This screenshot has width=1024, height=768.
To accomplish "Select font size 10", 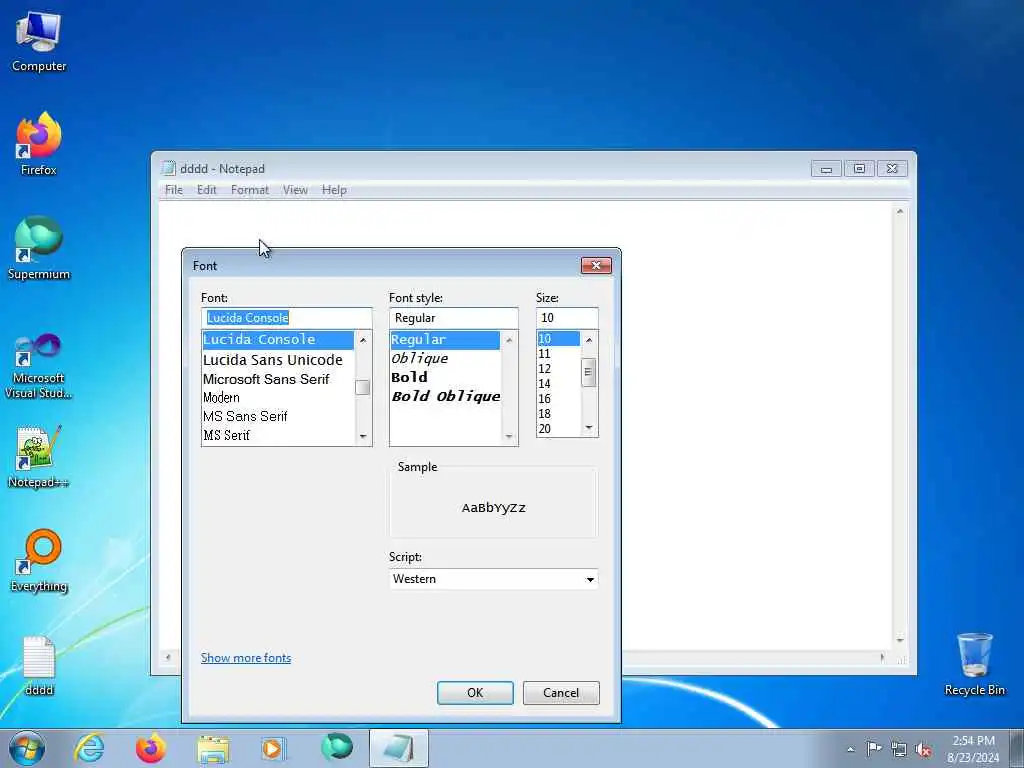I will click(558, 339).
